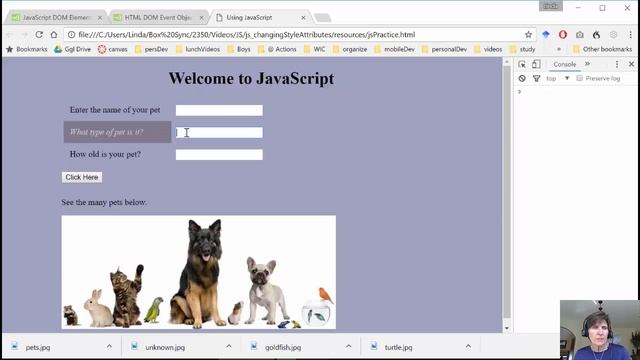Click the page vertical scrollbar thumb
640x360 pixels.
pos(507,192)
